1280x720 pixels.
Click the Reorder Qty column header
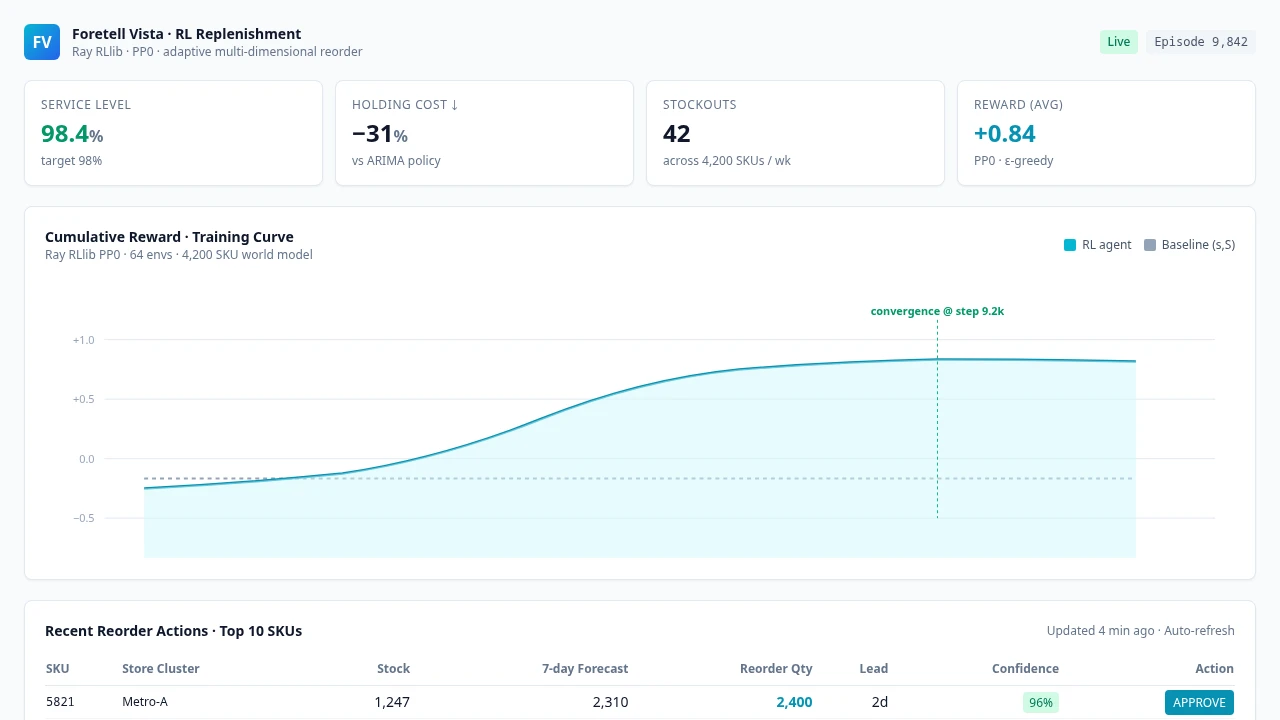[x=776, y=668]
